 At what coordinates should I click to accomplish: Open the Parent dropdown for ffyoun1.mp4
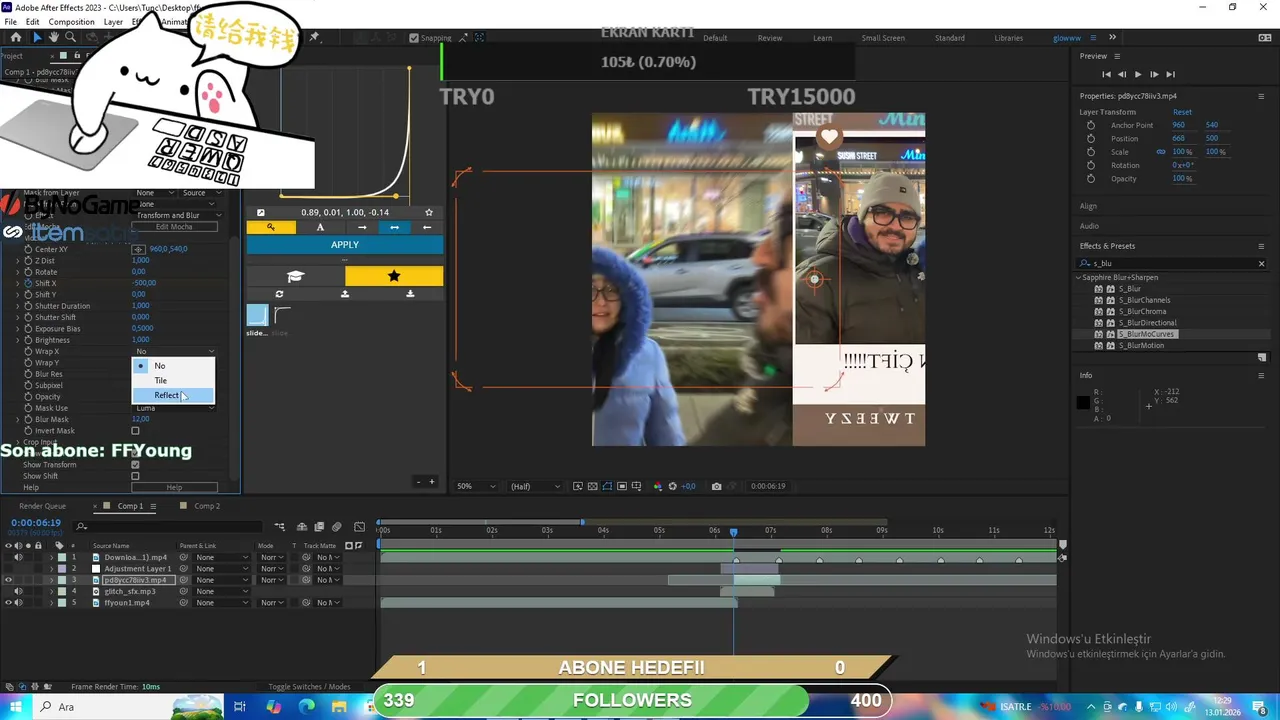point(221,603)
